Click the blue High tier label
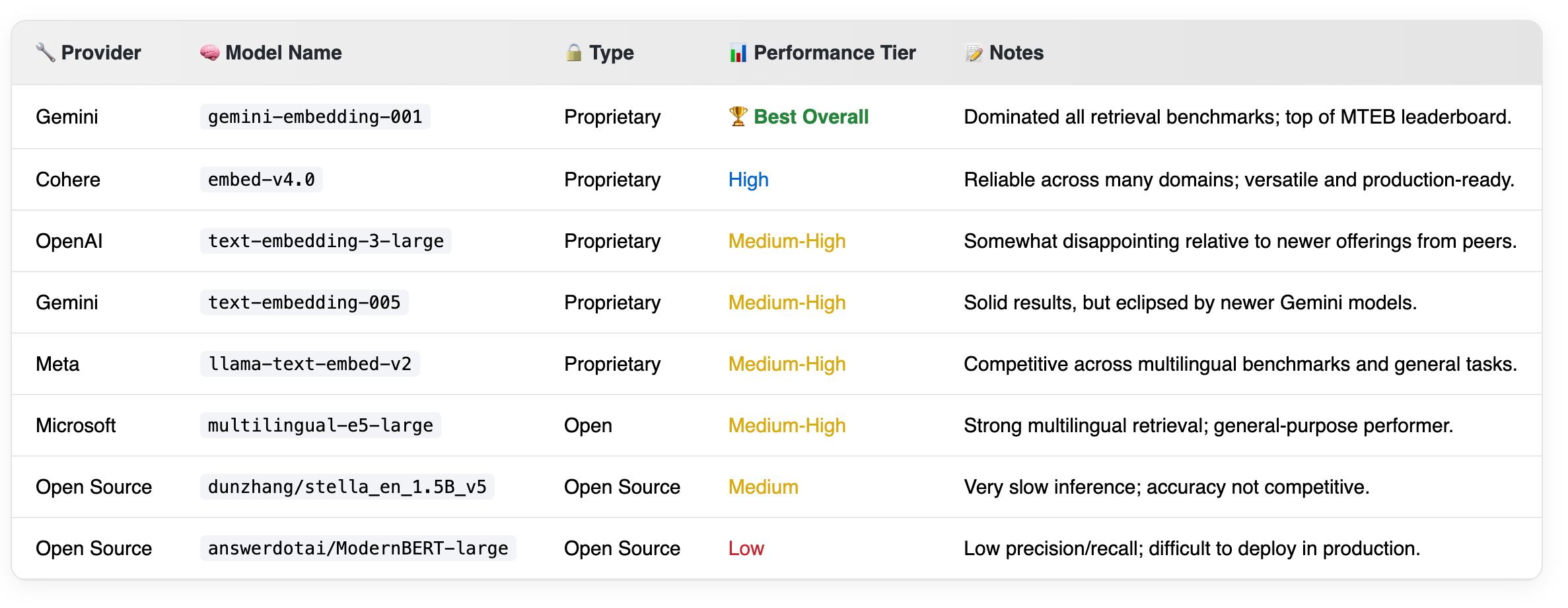Screen dimensions: 1568x608 click(748, 180)
